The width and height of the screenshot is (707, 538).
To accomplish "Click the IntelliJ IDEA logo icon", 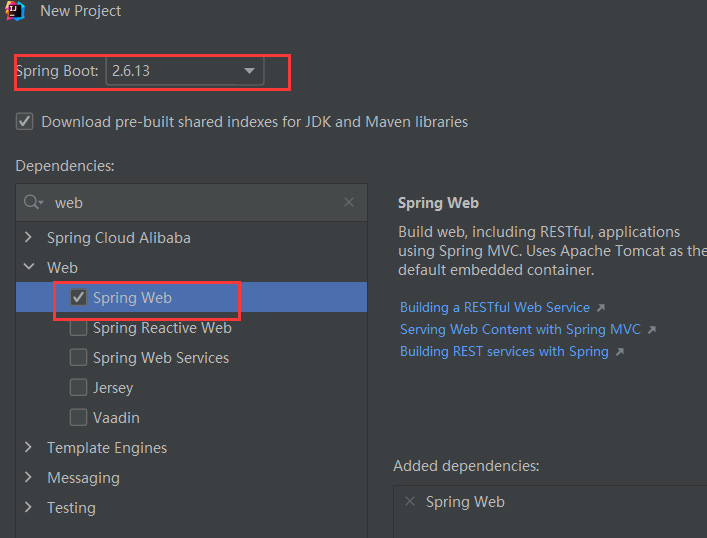I will (x=14, y=10).
